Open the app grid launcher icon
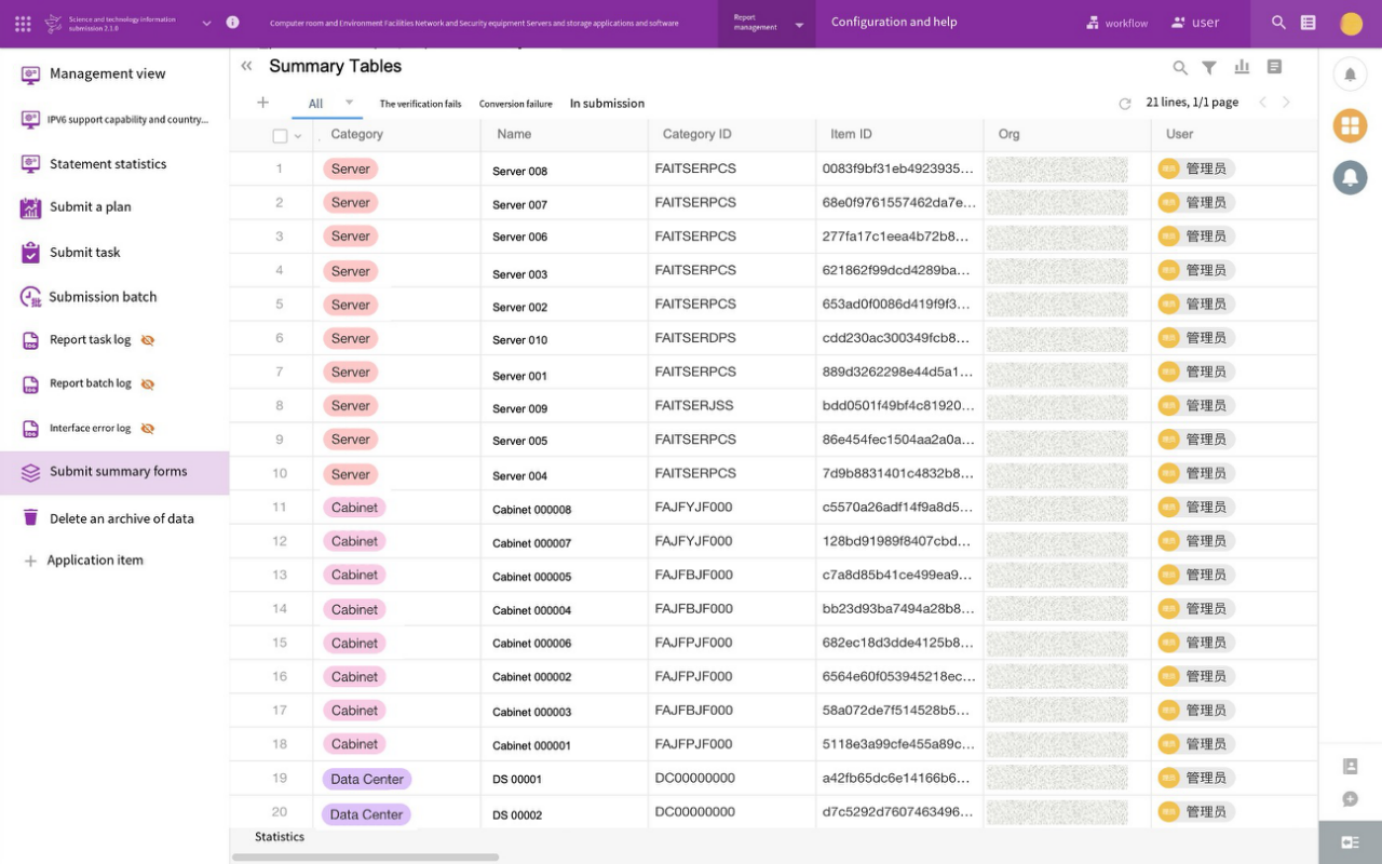Viewport: 1382px width, 864px height. pyautogui.click(x=22, y=23)
